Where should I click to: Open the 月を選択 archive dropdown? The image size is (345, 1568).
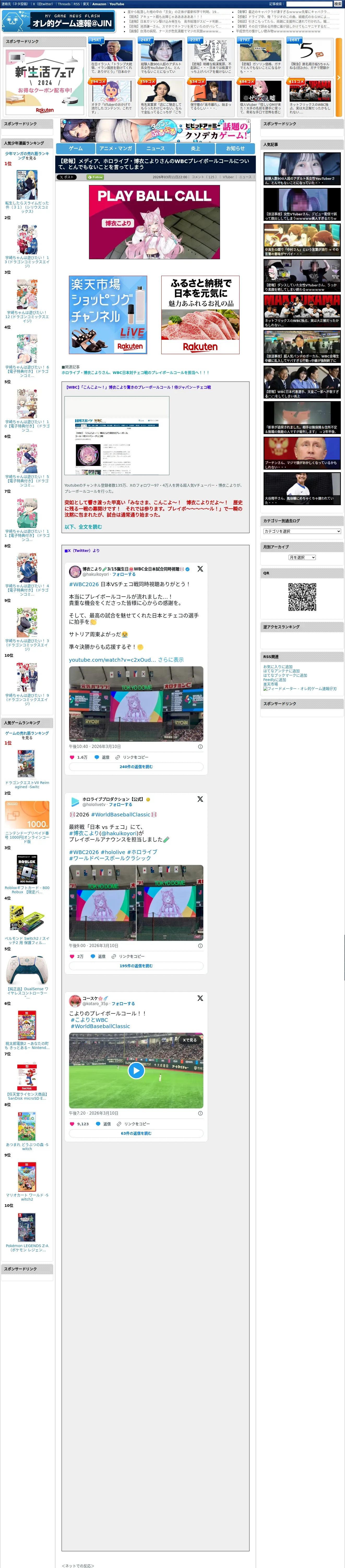point(302,558)
